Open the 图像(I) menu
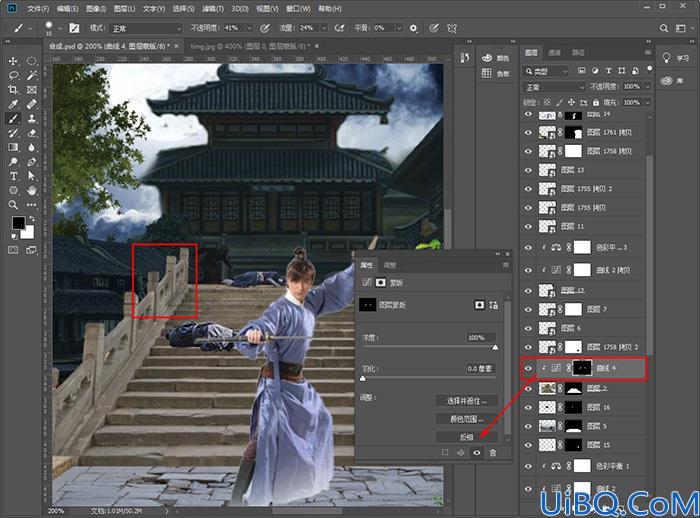 [96, 8]
